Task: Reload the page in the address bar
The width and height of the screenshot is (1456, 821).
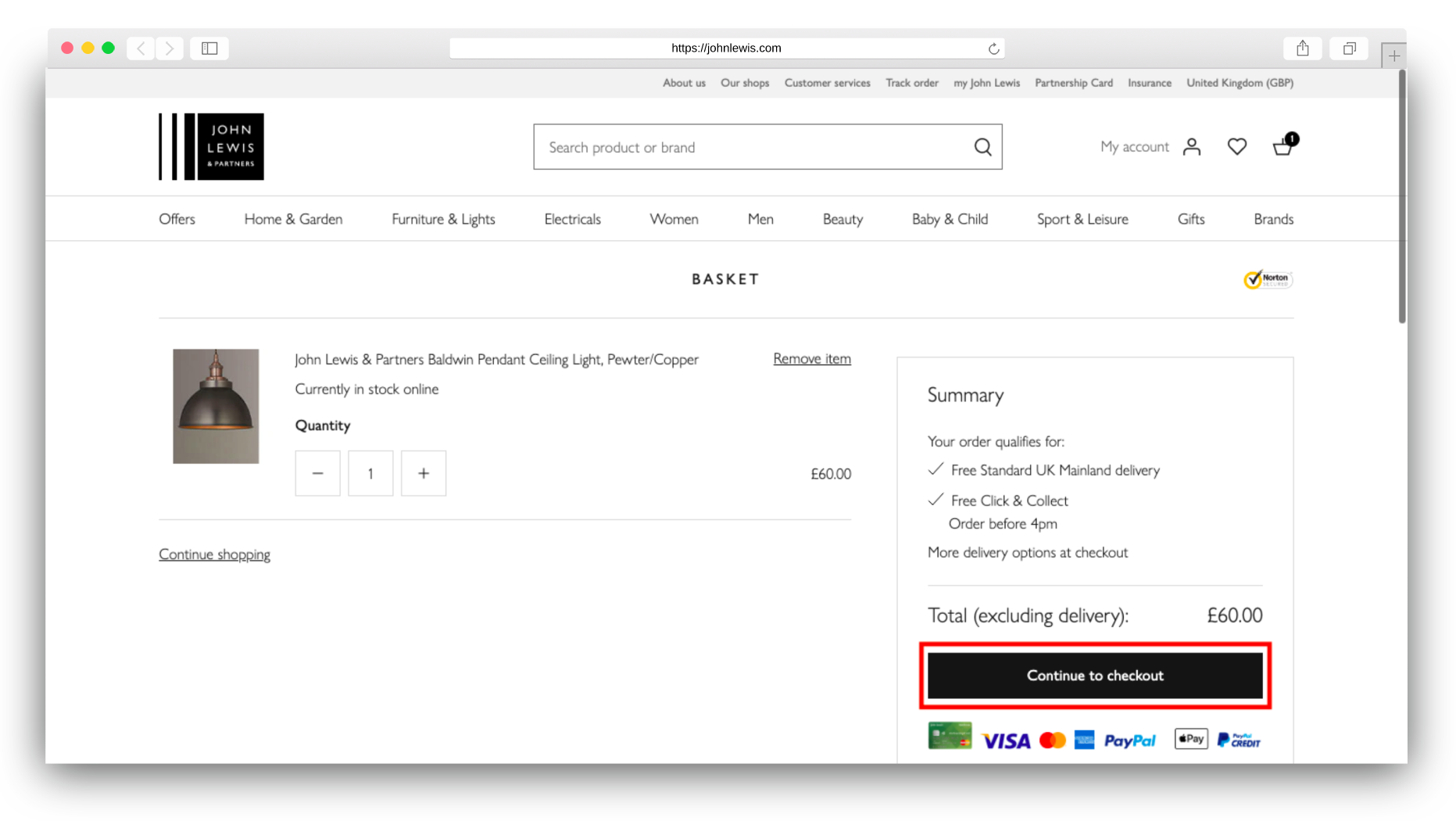Action: click(x=993, y=48)
